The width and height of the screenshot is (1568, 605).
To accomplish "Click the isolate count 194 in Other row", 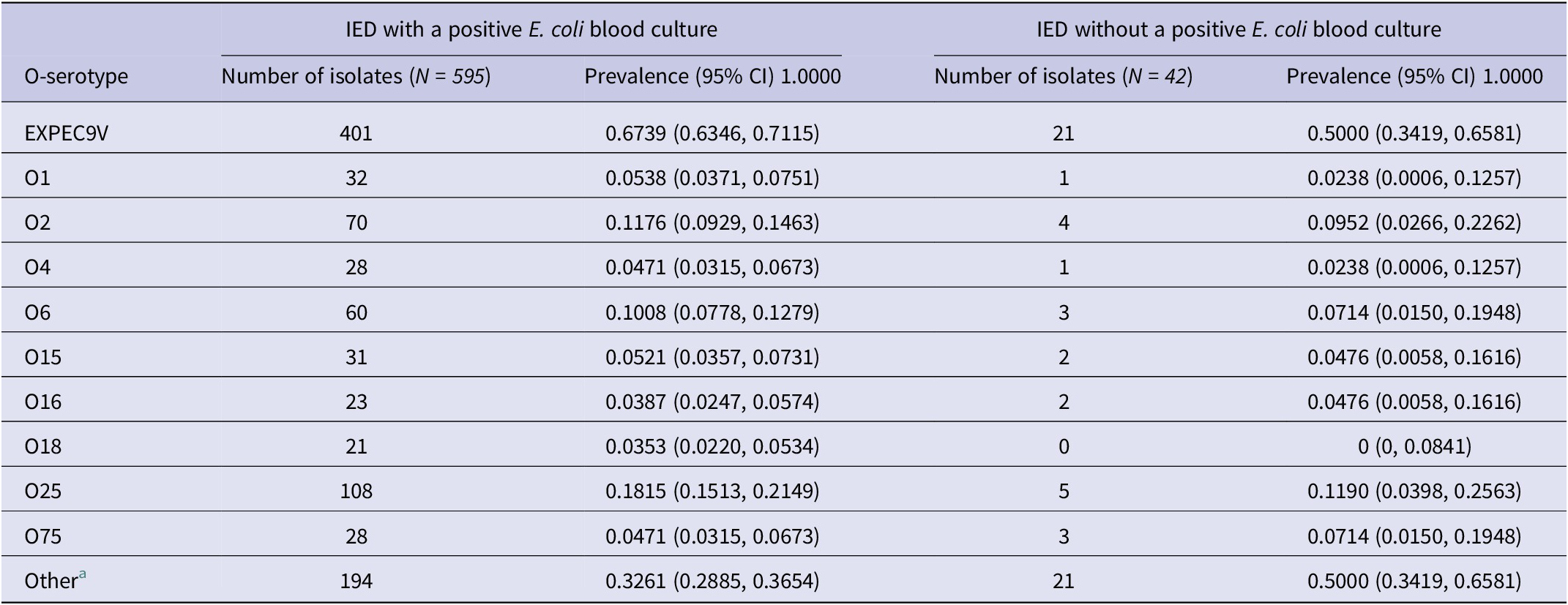I will [x=356, y=581].
